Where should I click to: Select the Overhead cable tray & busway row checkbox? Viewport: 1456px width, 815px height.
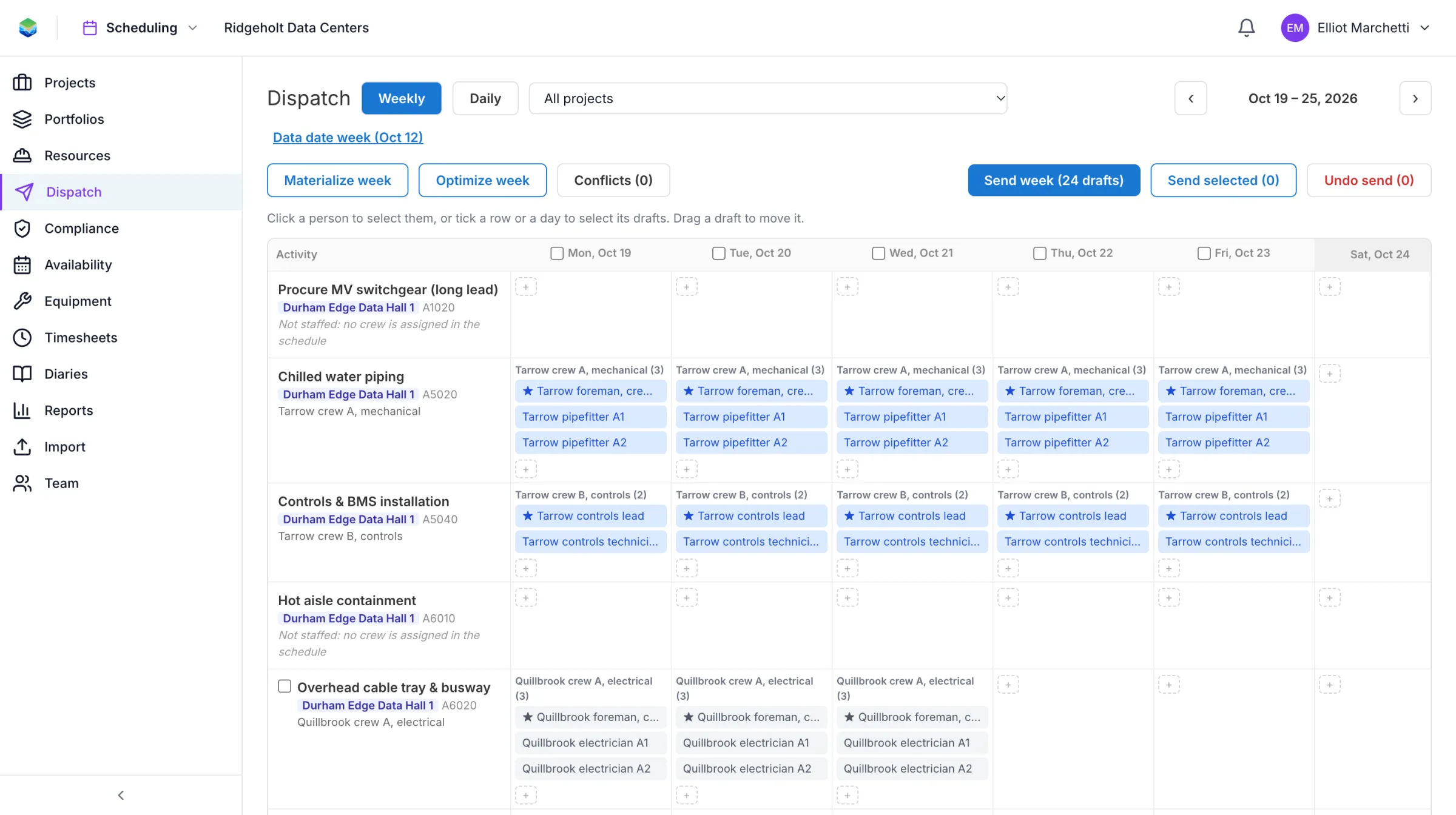(285, 686)
